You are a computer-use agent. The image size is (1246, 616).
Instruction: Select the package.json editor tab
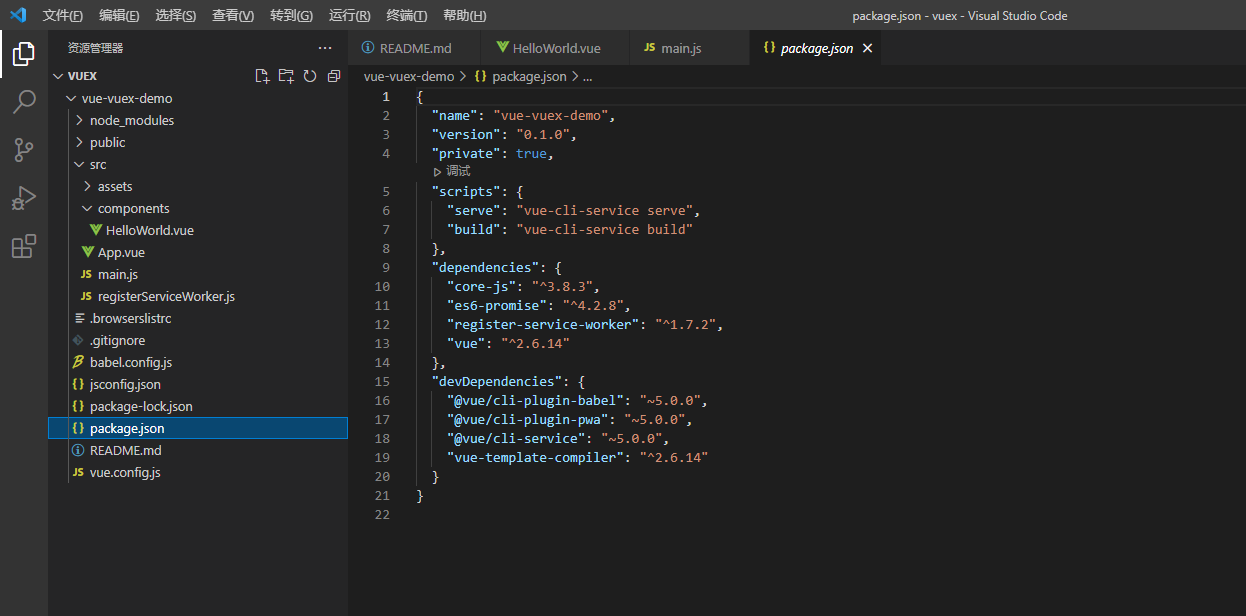click(x=815, y=48)
